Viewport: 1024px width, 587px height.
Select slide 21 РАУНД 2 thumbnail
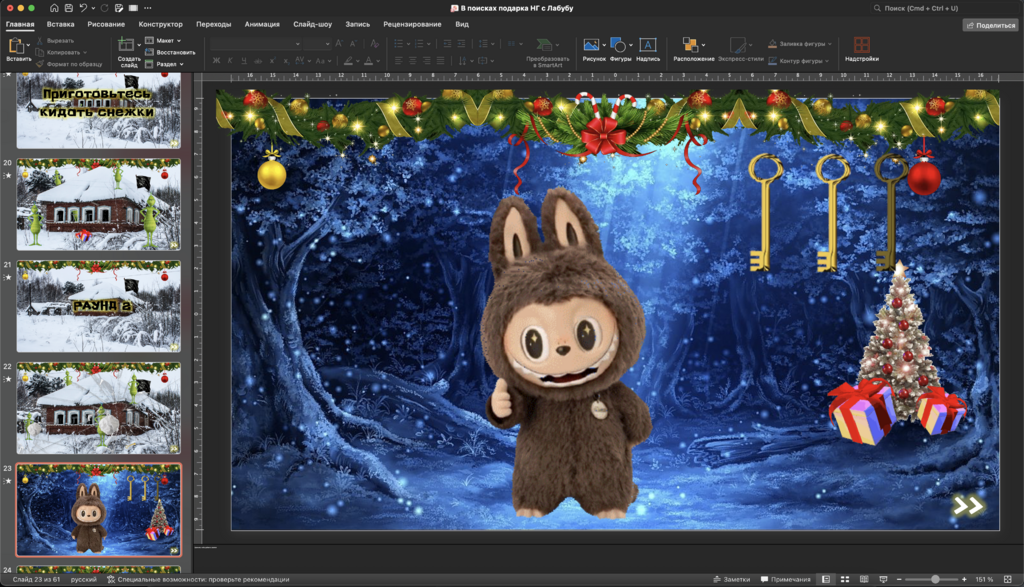tap(99, 306)
